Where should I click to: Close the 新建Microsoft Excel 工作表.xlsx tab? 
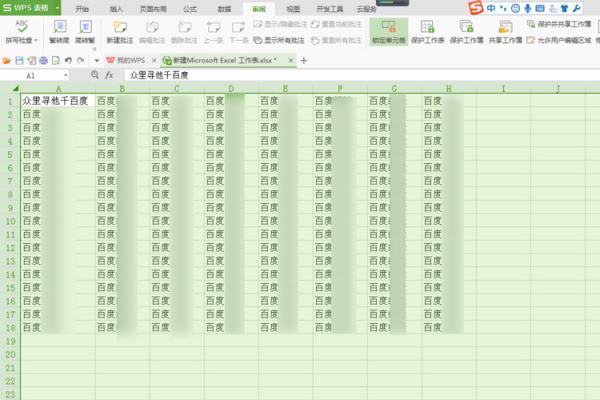click(291, 60)
